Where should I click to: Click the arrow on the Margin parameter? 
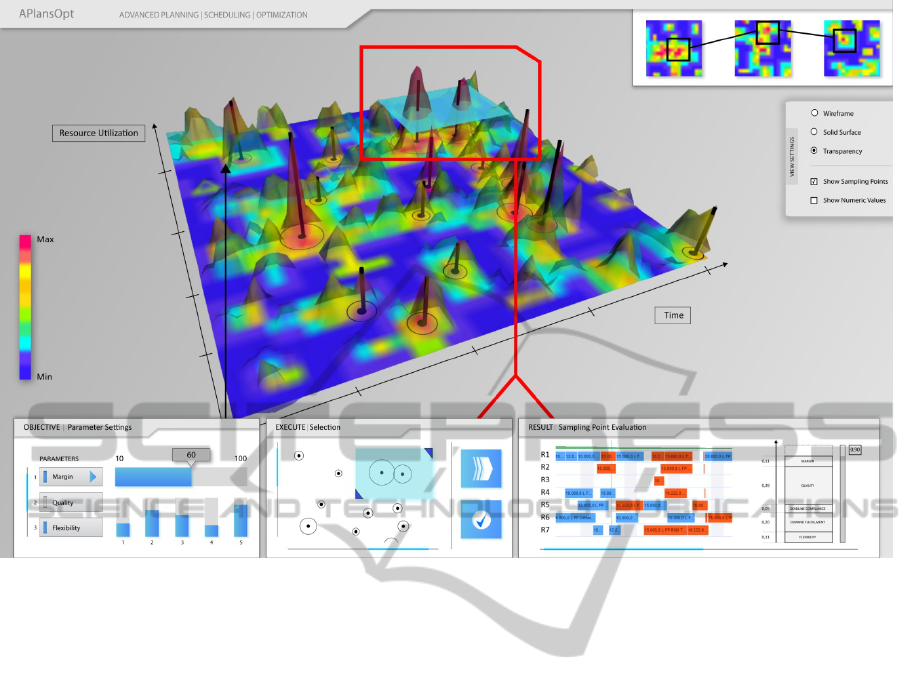pyautogui.click(x=94, y=477)
